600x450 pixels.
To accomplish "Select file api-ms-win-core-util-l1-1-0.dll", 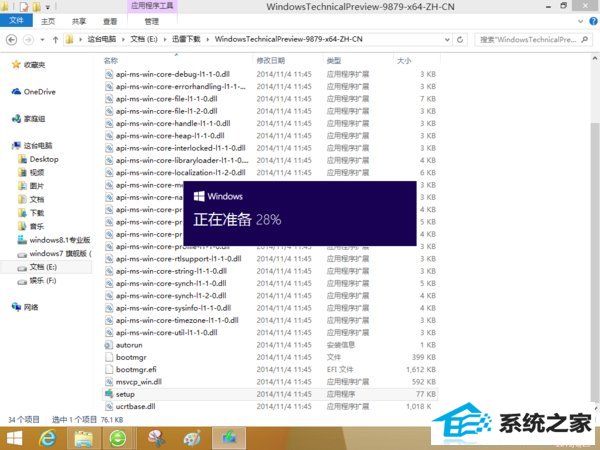I will coord(166,333).
